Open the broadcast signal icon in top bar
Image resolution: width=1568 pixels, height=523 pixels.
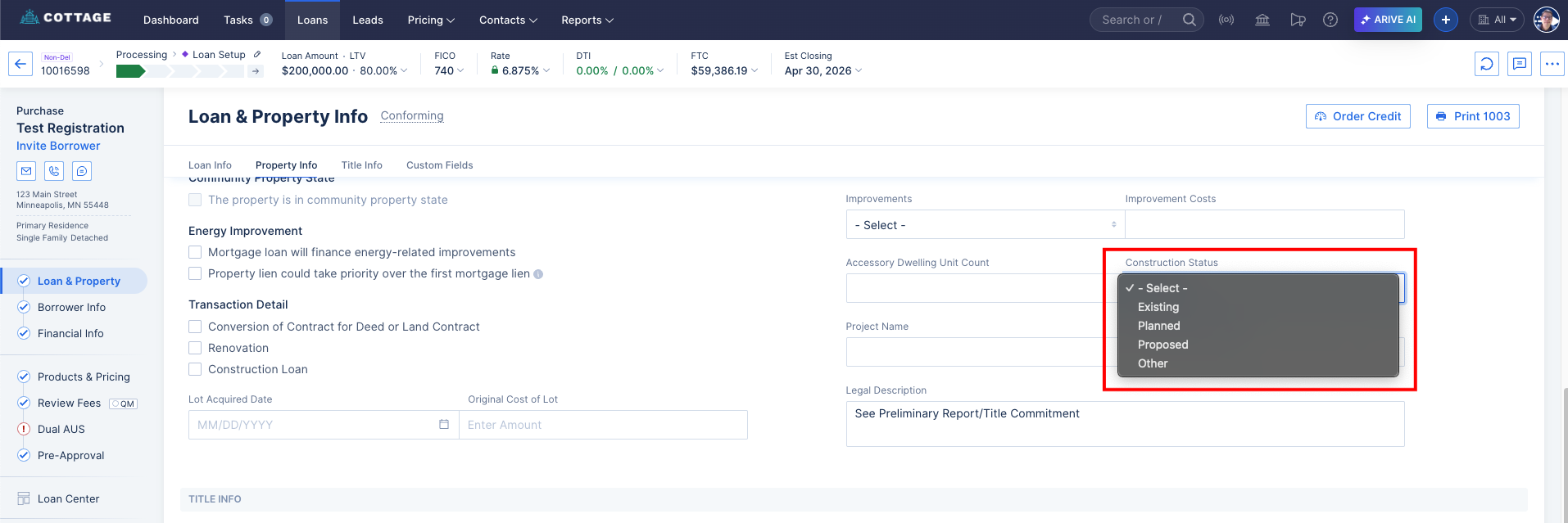point(1226,20)
